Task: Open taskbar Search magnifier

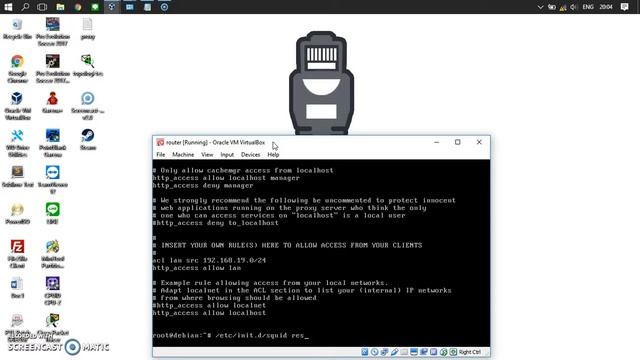Action: coord(25,7)
